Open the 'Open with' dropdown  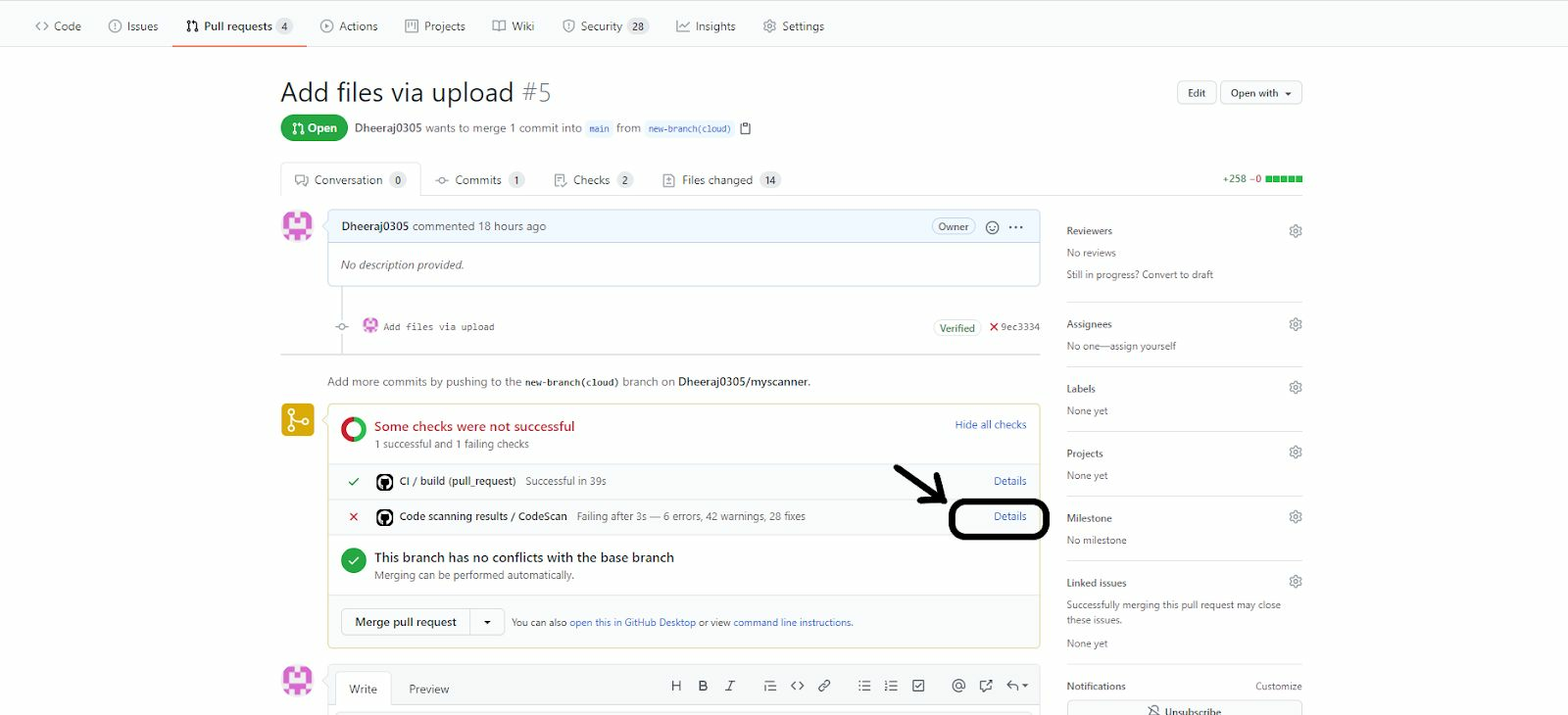pos(1260,93)
